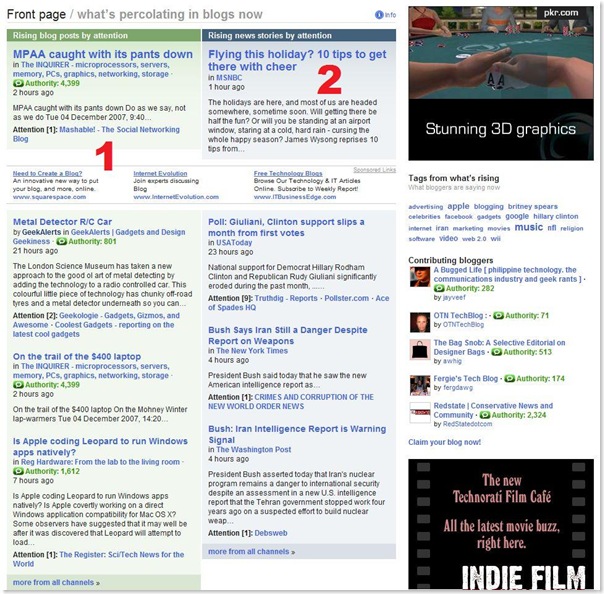Image resolution: width=604 pixels, height=594 pixels.
Task: Click Authority icon beside OTN TechBlog 71
Action: tap(498, 315)
